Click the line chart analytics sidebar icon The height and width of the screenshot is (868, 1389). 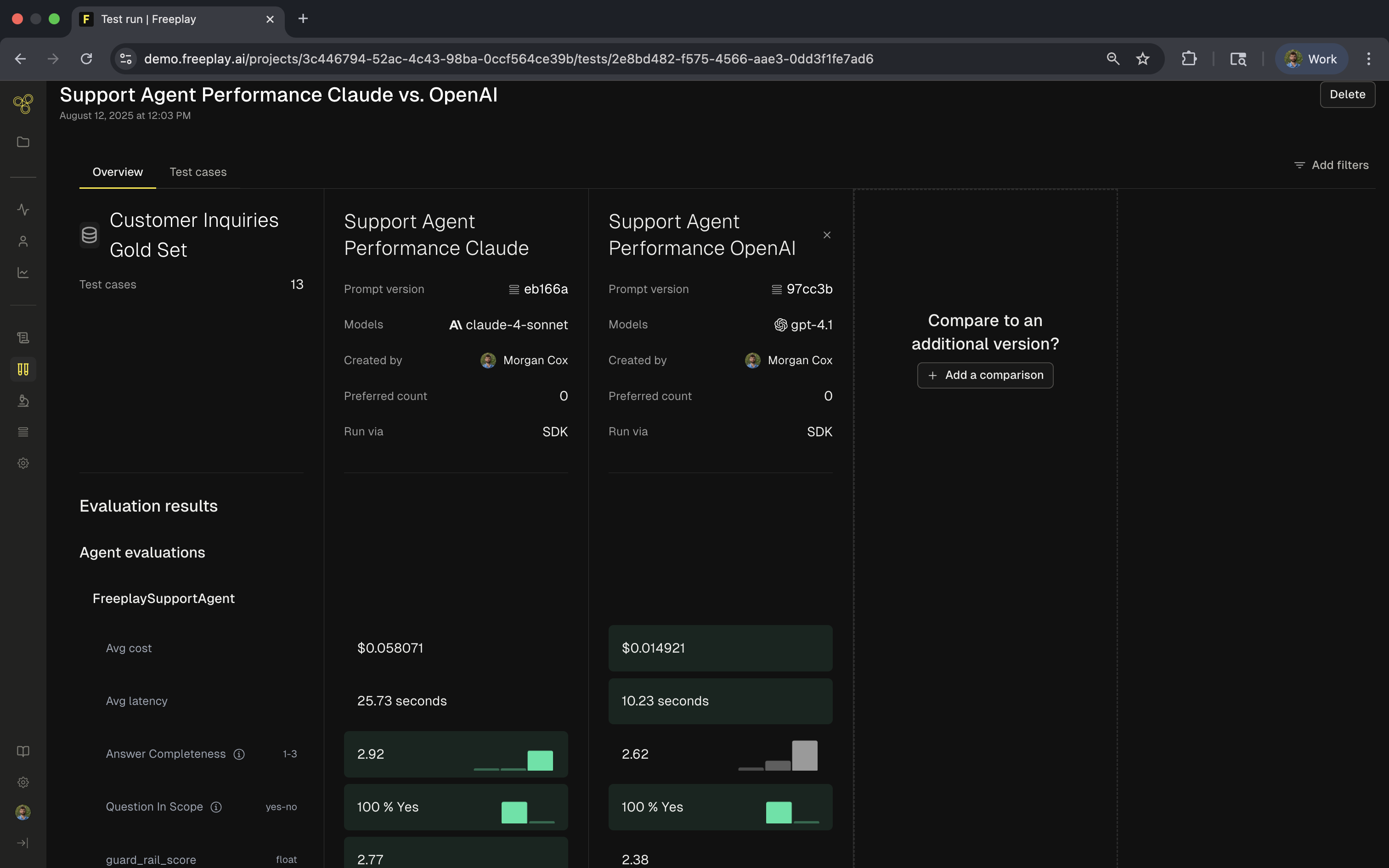click(x=23, y=273)
